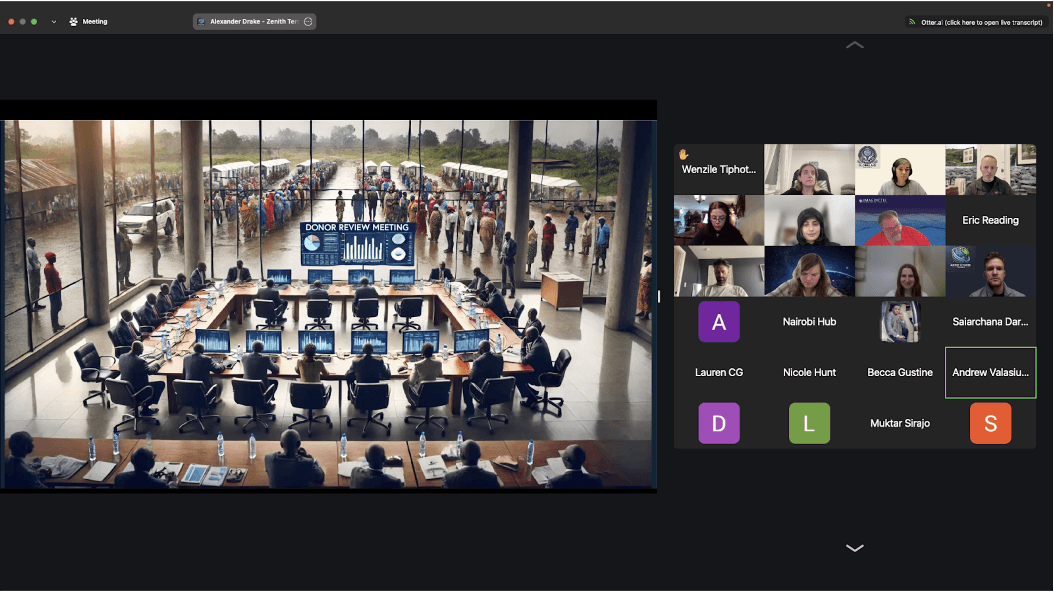Viewport: 1054px width, 592px height.
Task: Select the purple "A" participant avatar
Action: coord(718,322)
